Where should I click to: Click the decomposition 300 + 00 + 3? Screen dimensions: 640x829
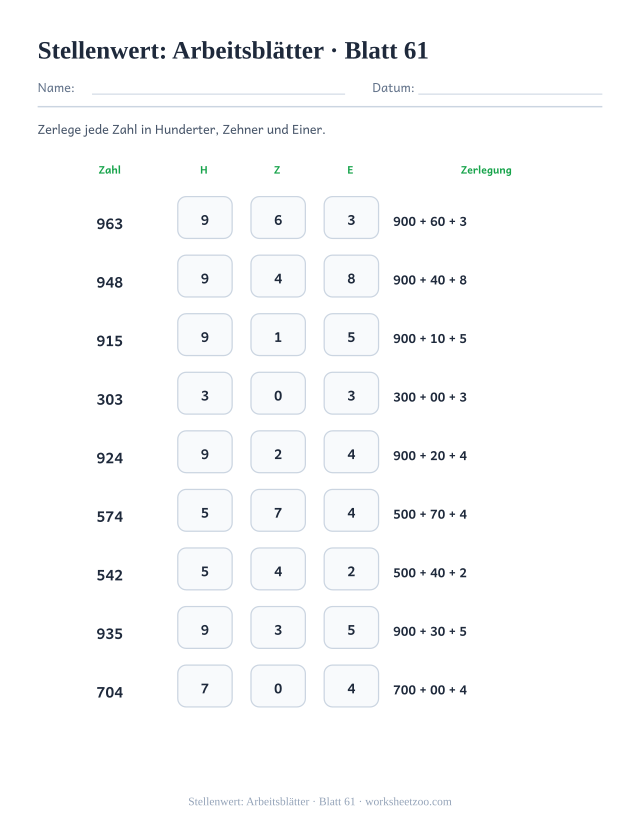tap(430, 397)
